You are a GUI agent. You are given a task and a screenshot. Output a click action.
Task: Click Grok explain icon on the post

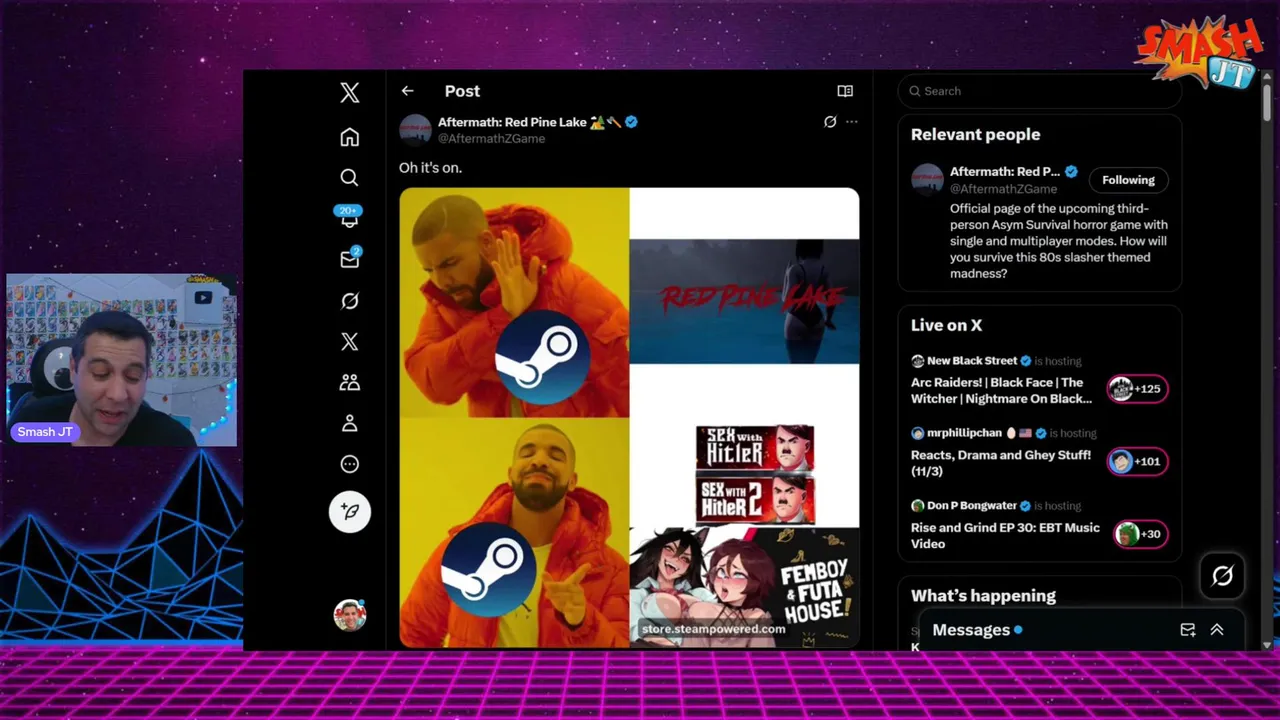[830, 122]
